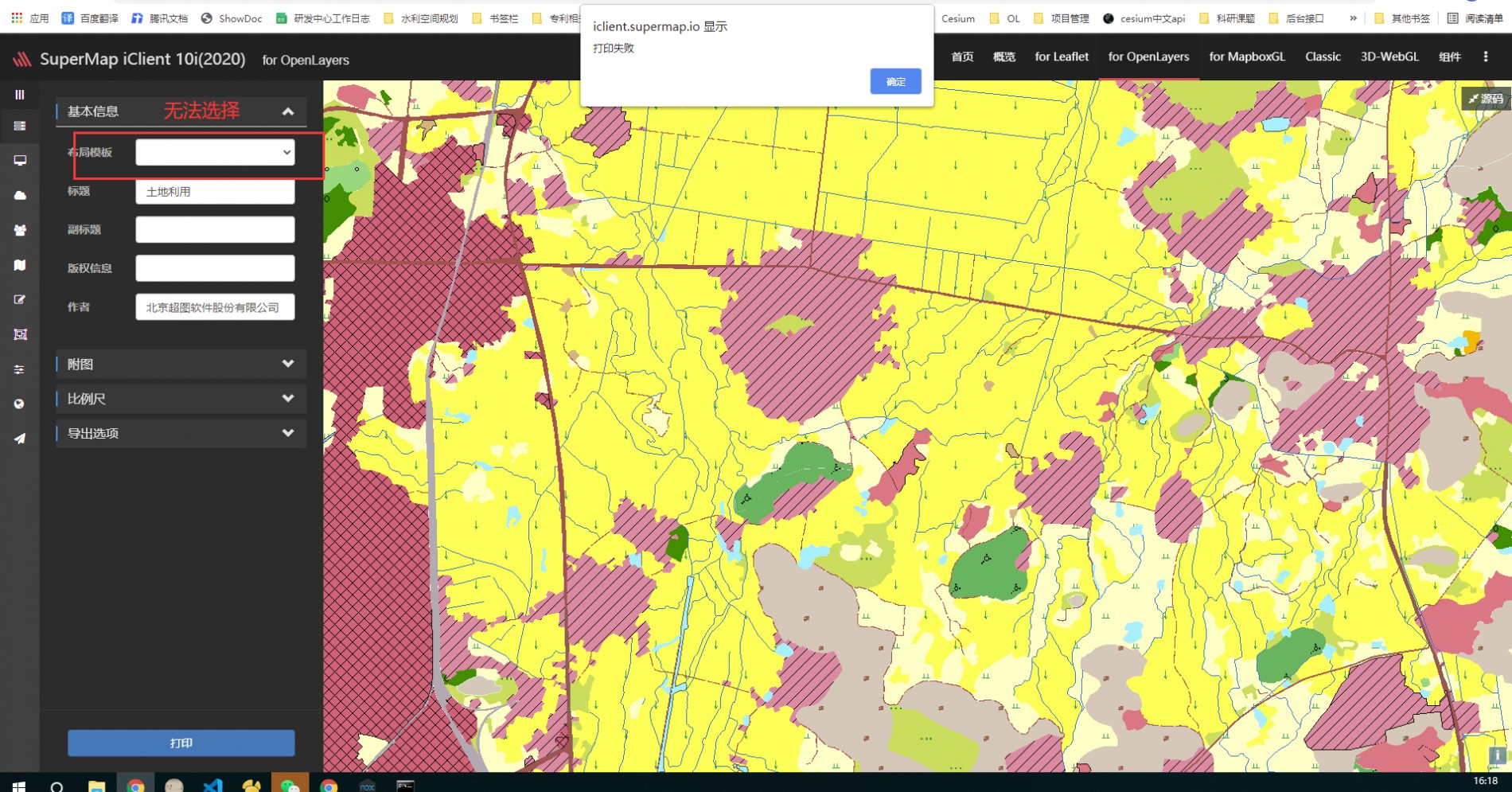Click the server stack icon in sidebar
The height and width of the screenshot is (792, 1512).
point(20,126)
